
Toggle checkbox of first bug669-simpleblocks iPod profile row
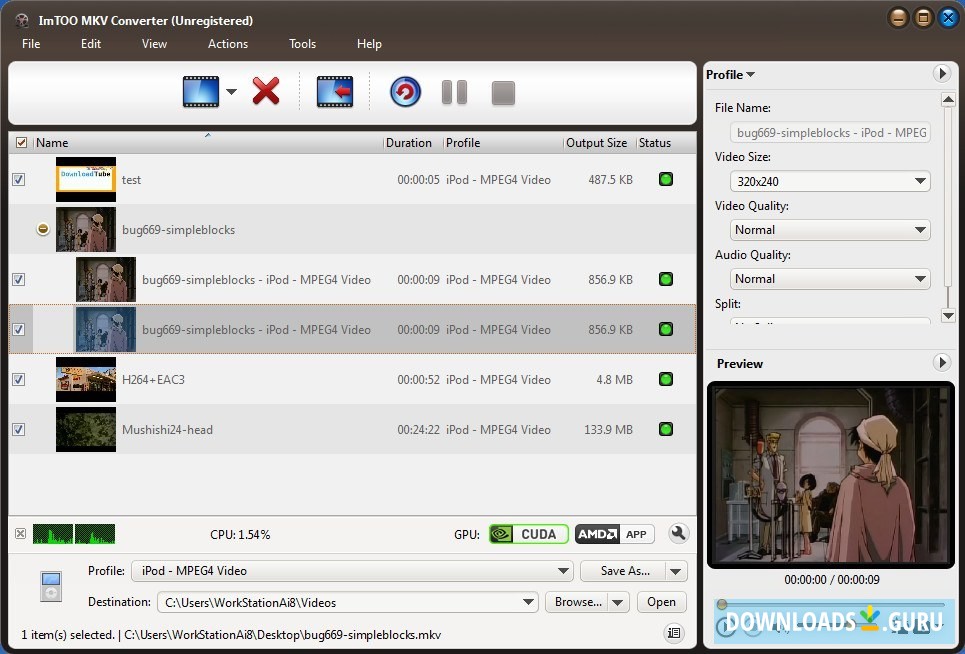18,279
